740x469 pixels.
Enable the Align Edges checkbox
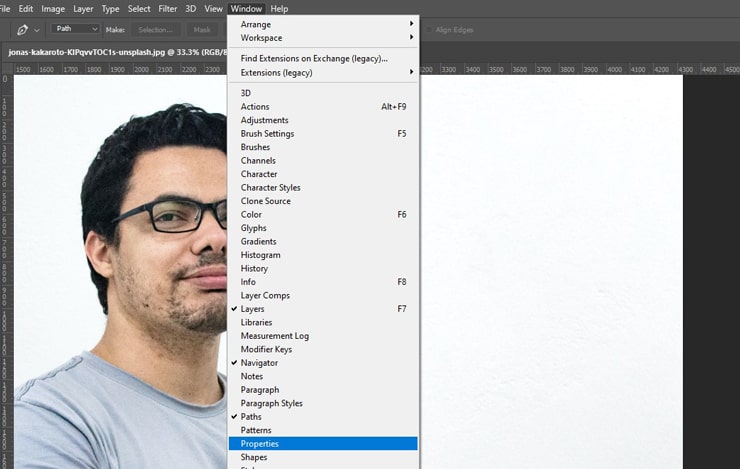click(429, 30)
